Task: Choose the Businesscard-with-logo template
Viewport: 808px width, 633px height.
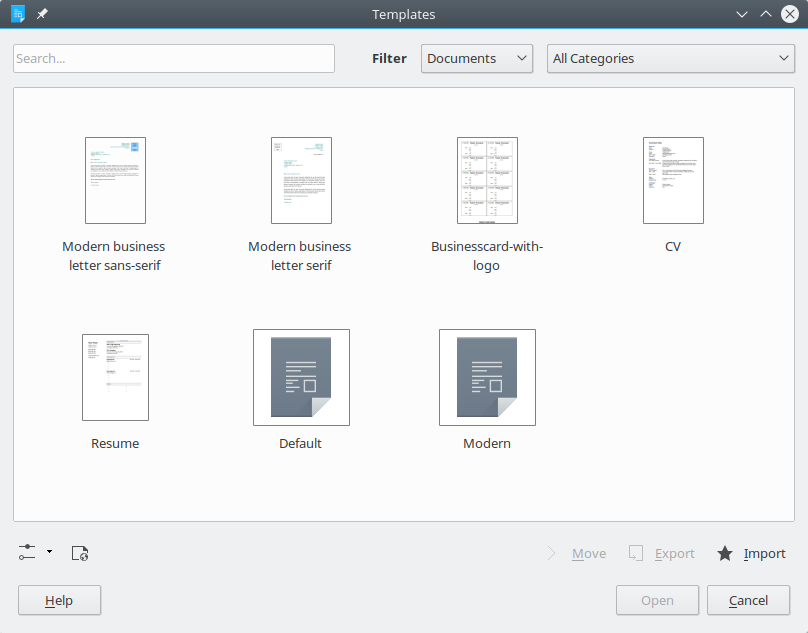Action: [x=487, y=180]
